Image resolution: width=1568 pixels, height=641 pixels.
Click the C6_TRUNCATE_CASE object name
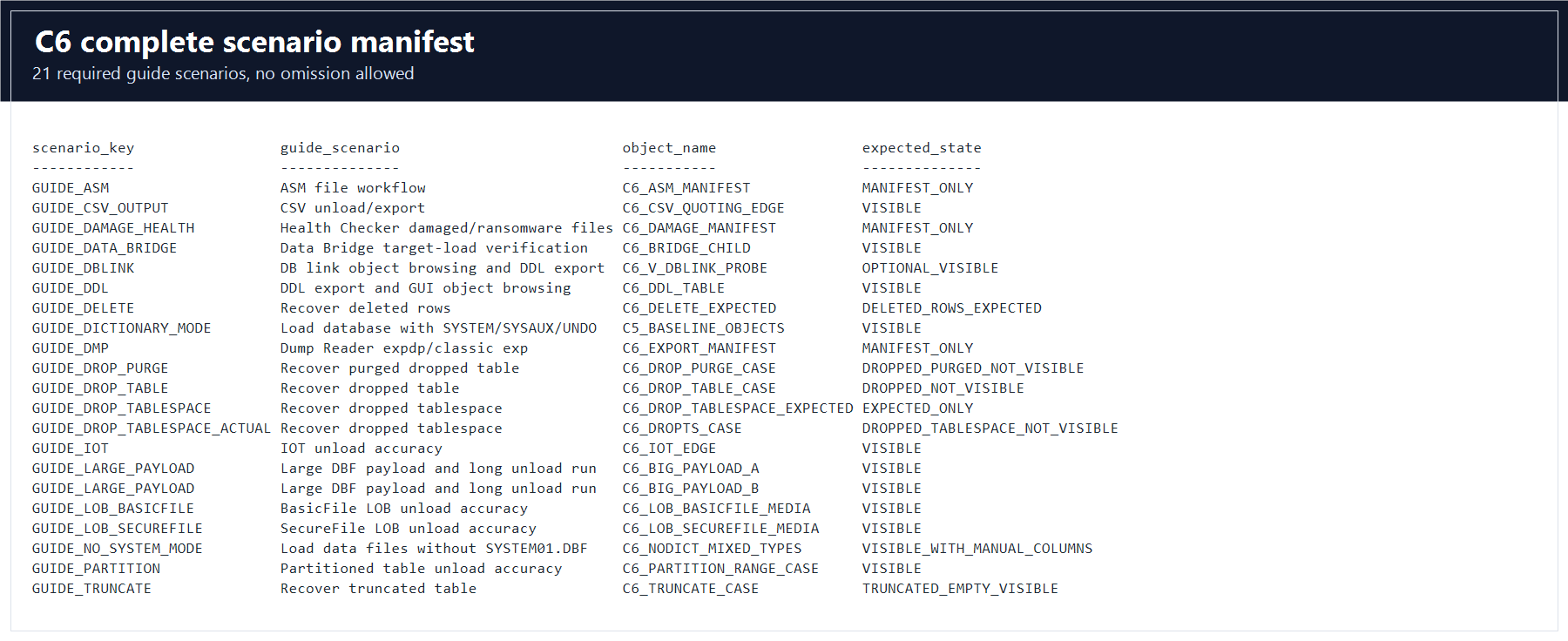pyautogui.click(x=691, y=589)
